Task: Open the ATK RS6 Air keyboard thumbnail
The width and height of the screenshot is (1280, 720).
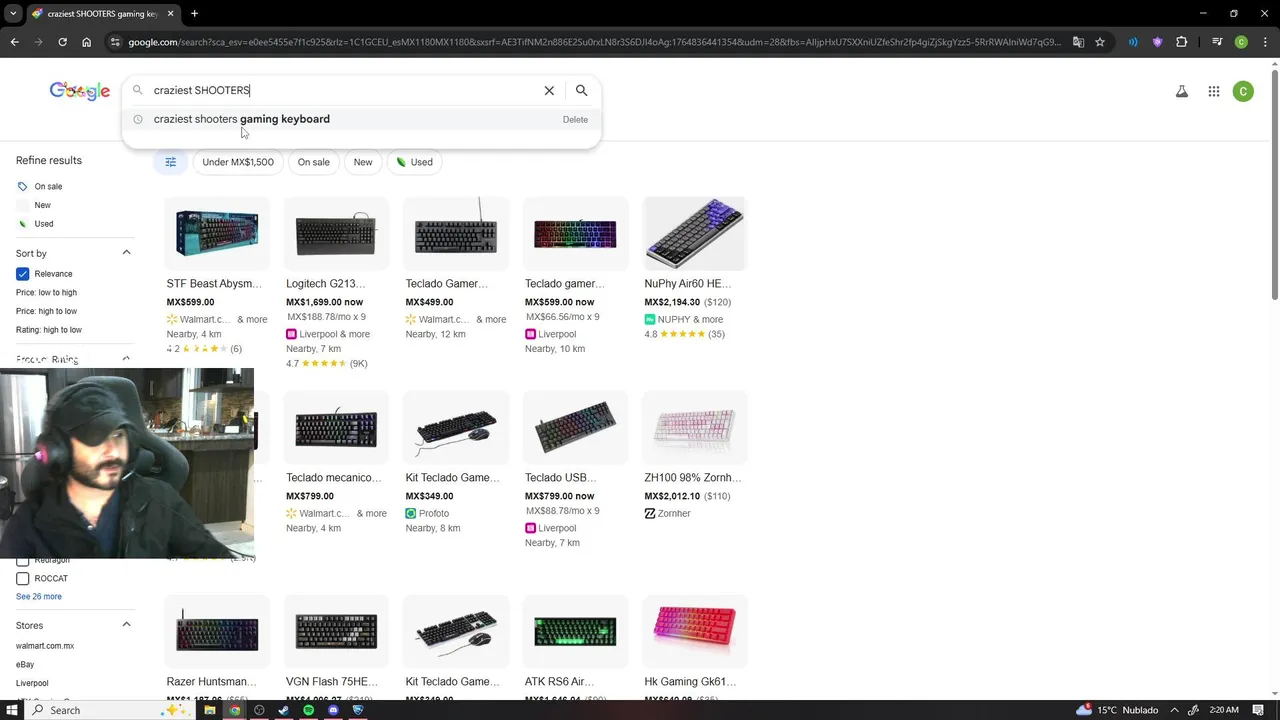Action: click(575, 630)
